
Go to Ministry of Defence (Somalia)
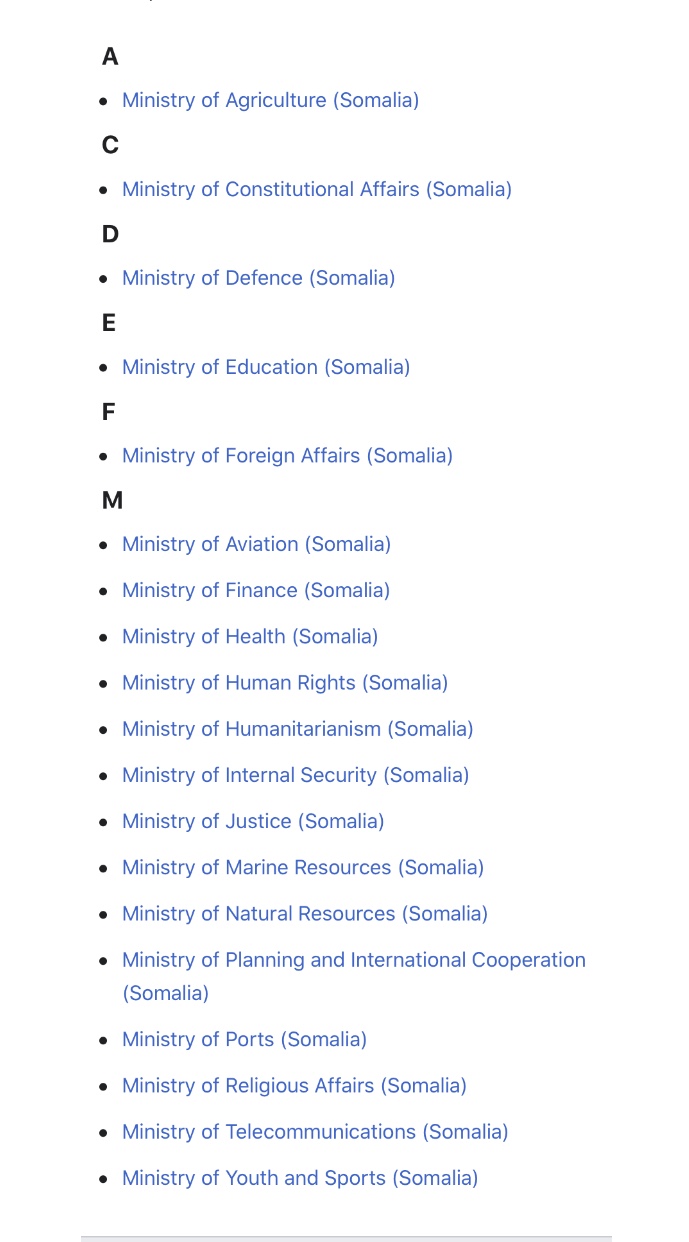coord(258,278)
